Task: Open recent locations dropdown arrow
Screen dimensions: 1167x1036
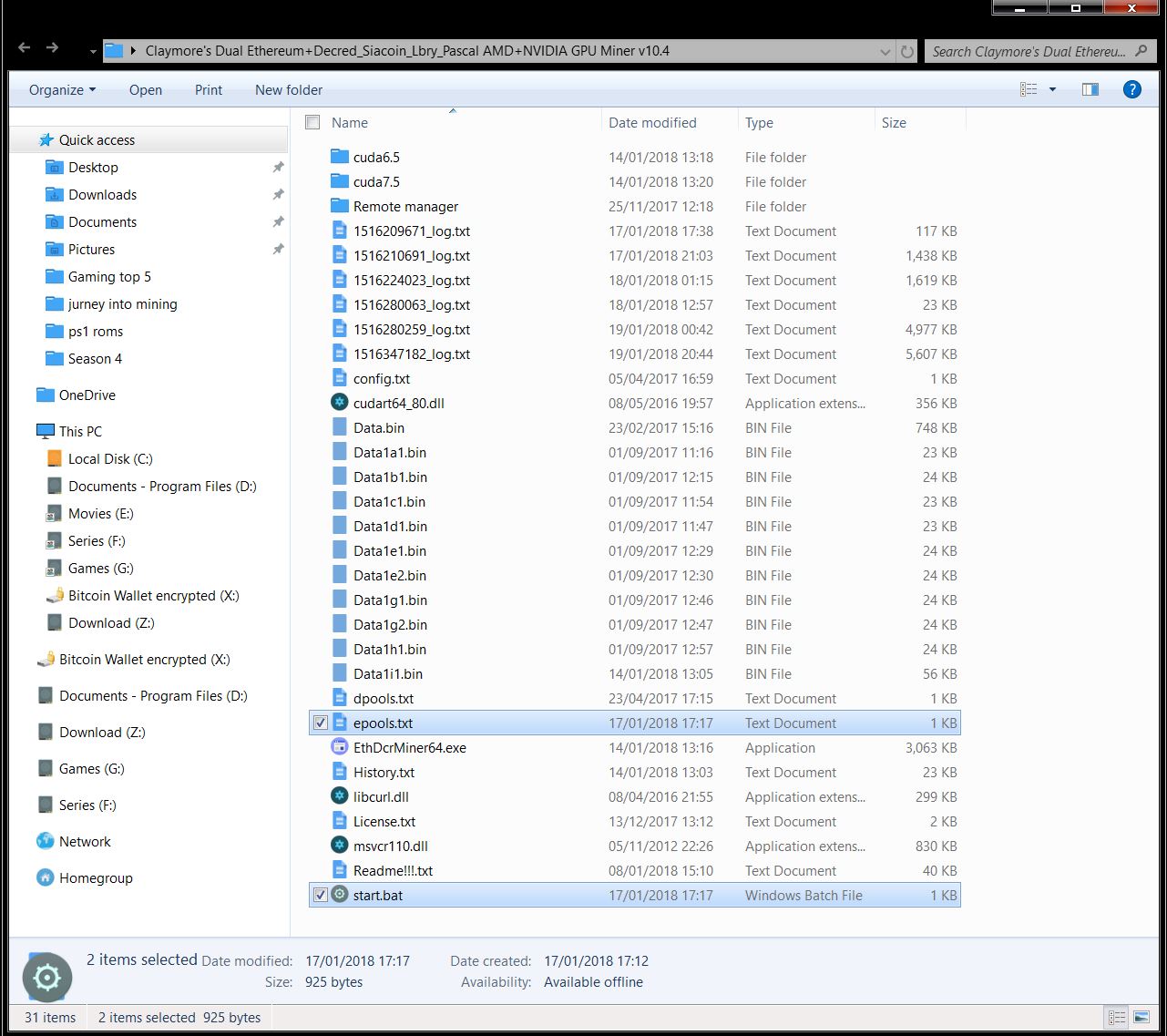Action: click(93, 52)
